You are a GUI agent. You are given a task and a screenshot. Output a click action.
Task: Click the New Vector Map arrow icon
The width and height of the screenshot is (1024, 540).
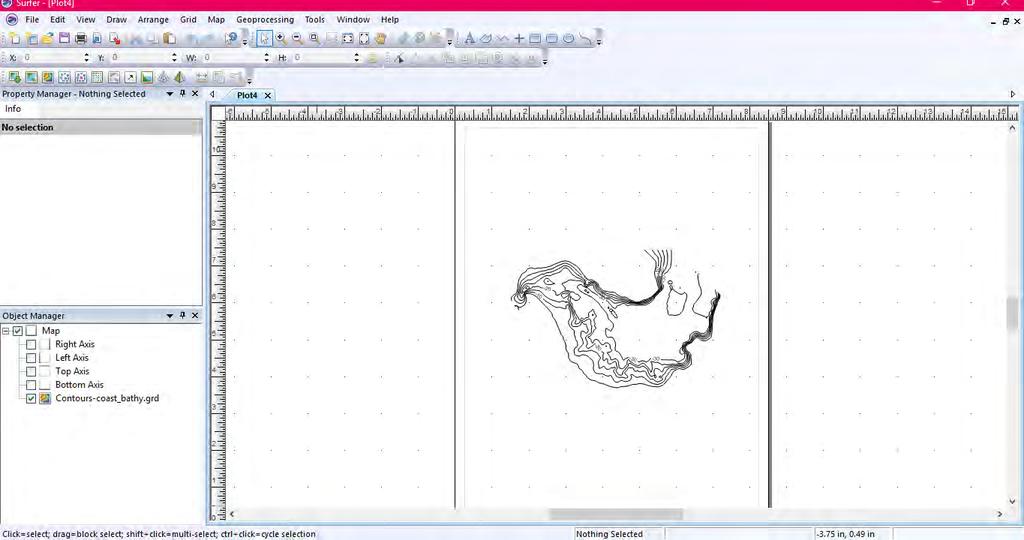(131, 78)
